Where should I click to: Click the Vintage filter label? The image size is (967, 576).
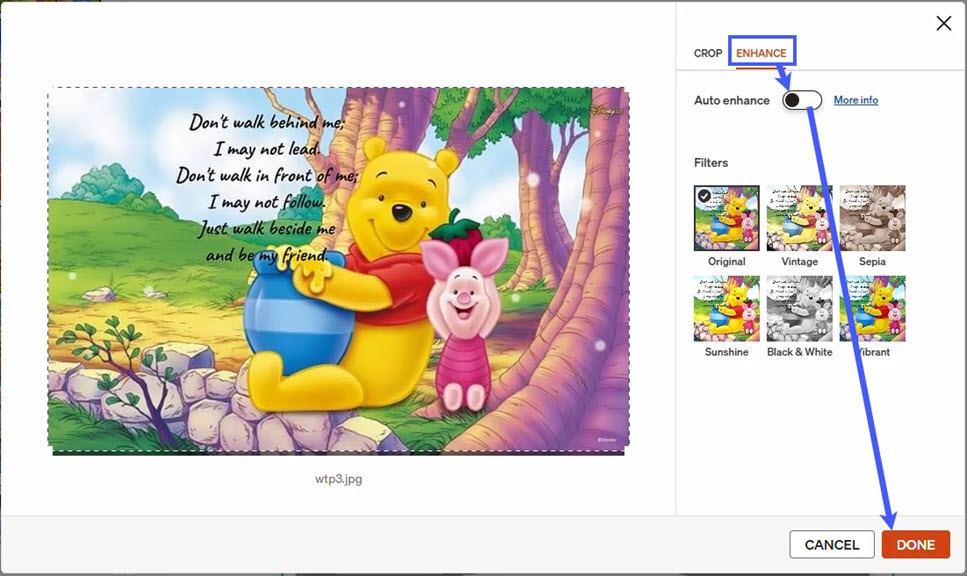[x=799, y=261]
